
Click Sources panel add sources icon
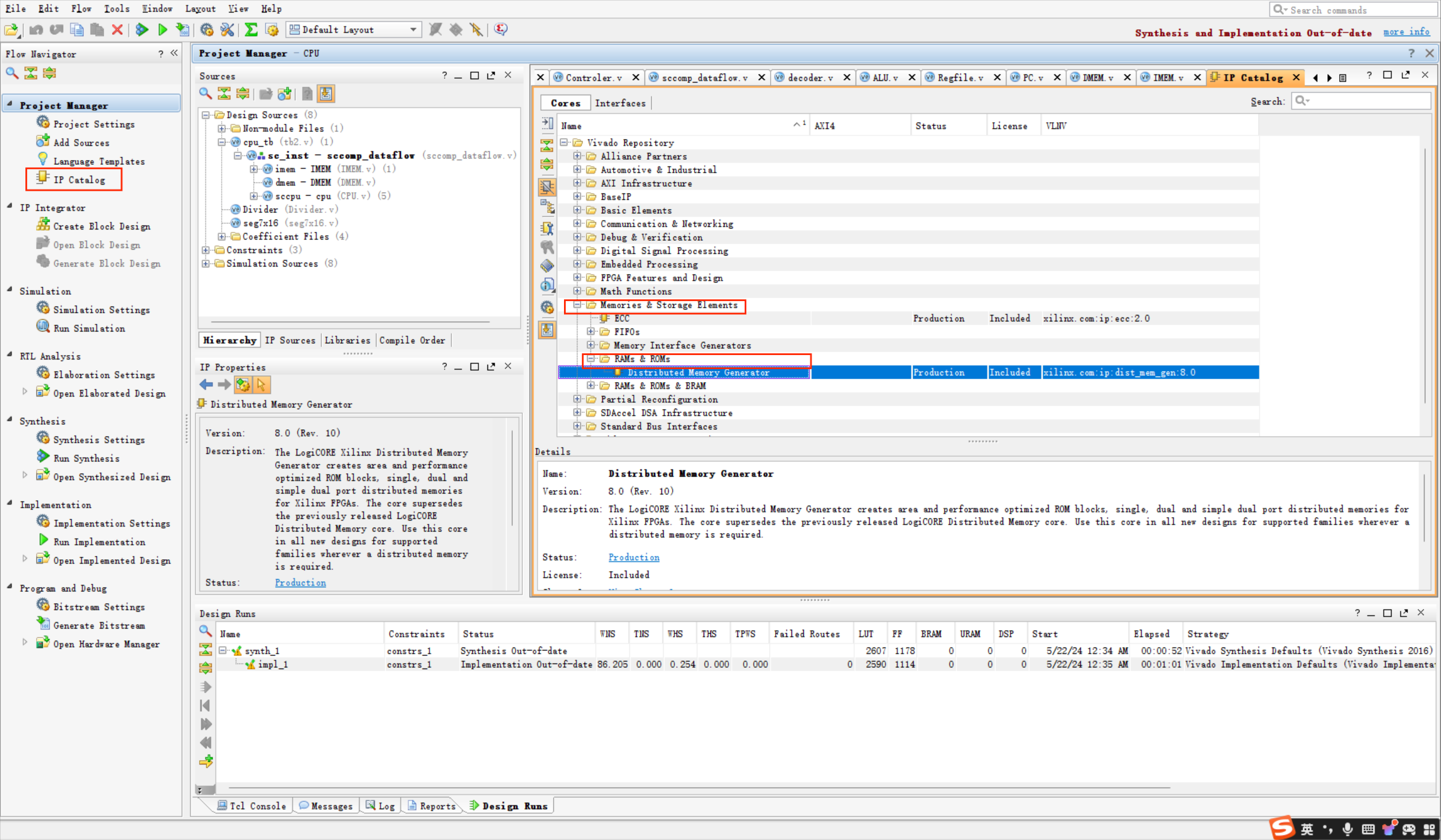284,94
